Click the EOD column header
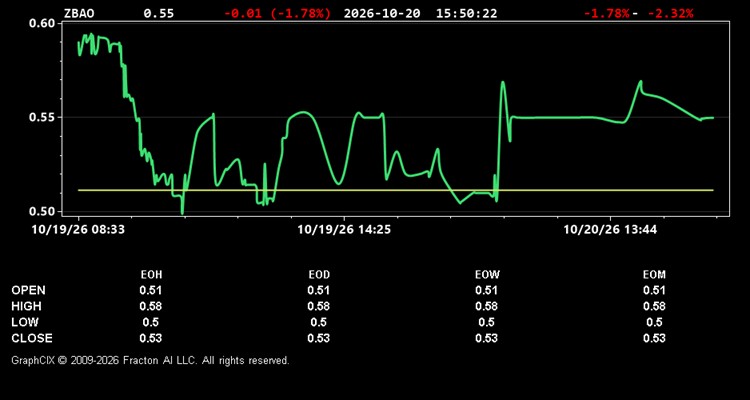This screenshot has height=400, width=750. [319, 275]
